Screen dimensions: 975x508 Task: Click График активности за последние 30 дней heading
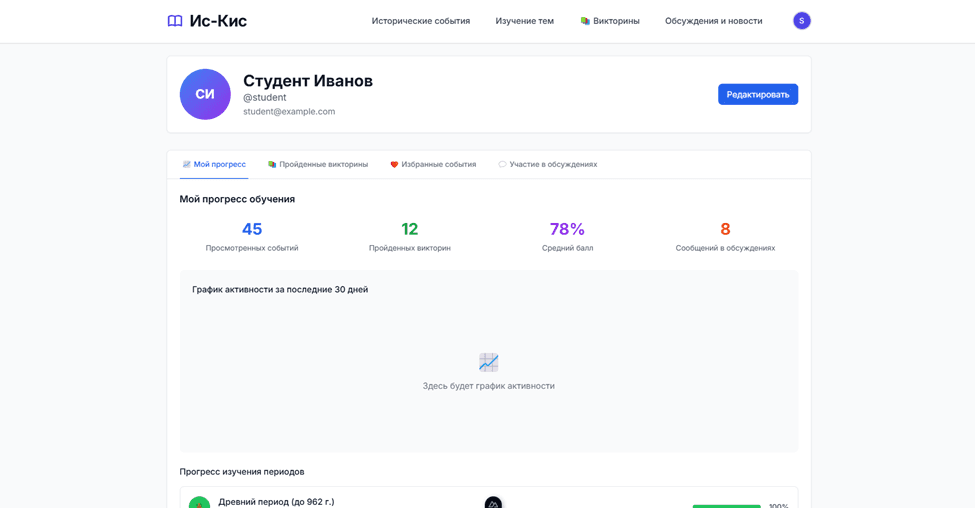(x=280, y=290)
